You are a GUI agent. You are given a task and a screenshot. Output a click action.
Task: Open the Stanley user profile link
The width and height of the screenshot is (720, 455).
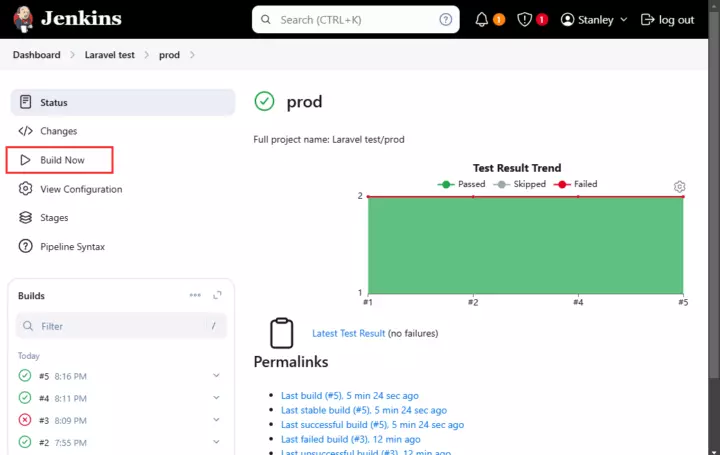click(x=596, y=20)
